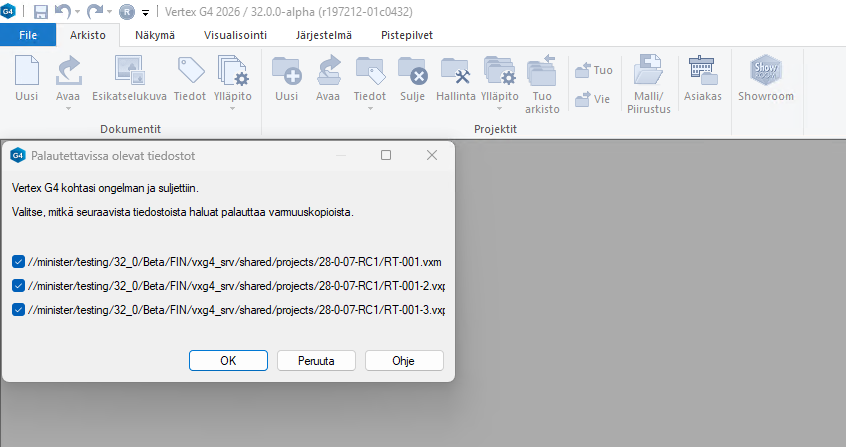Click the Vertex G4 application logo

point(8,11)
